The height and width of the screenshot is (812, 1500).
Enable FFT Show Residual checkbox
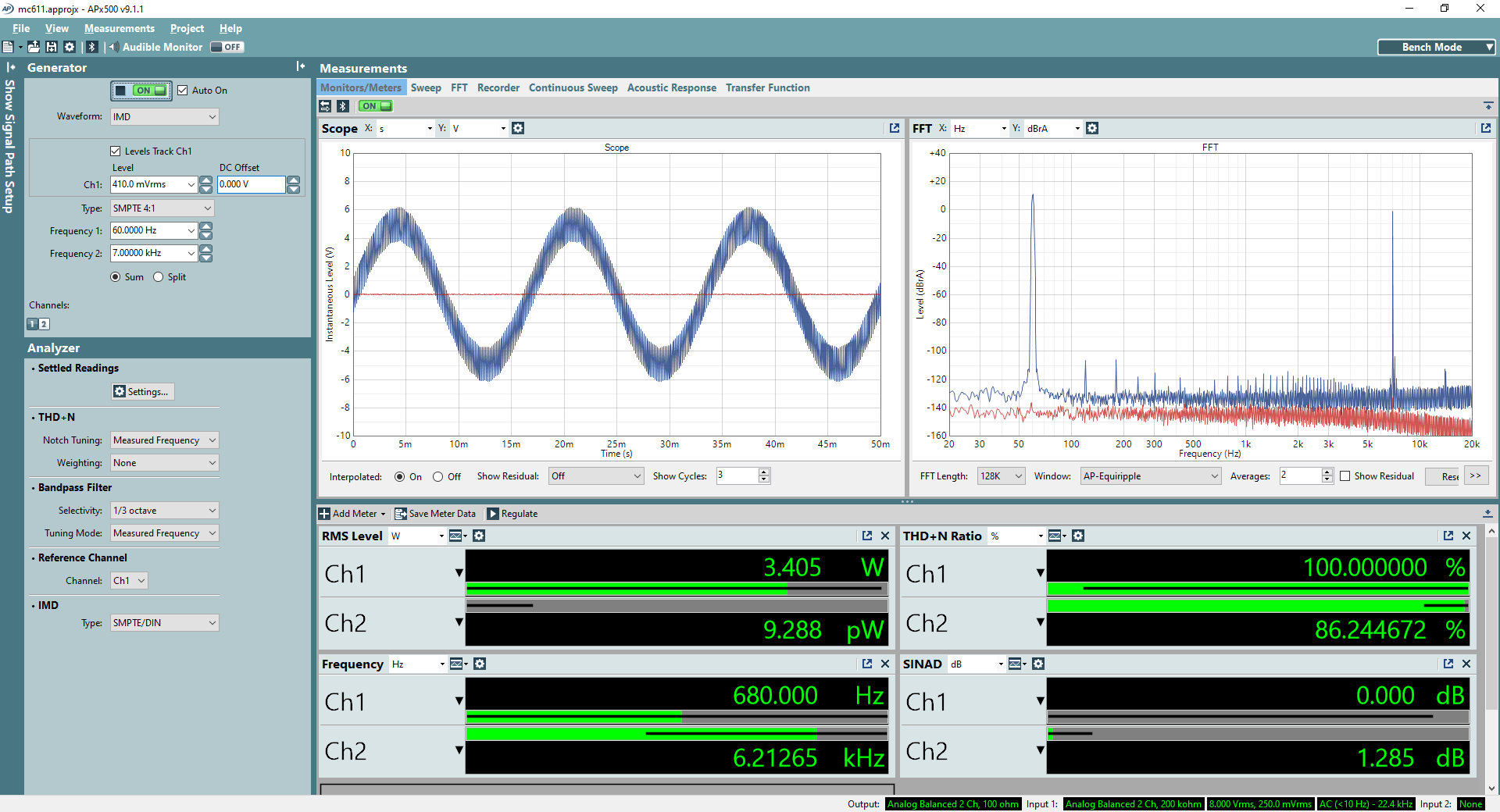coord(1345,476)
